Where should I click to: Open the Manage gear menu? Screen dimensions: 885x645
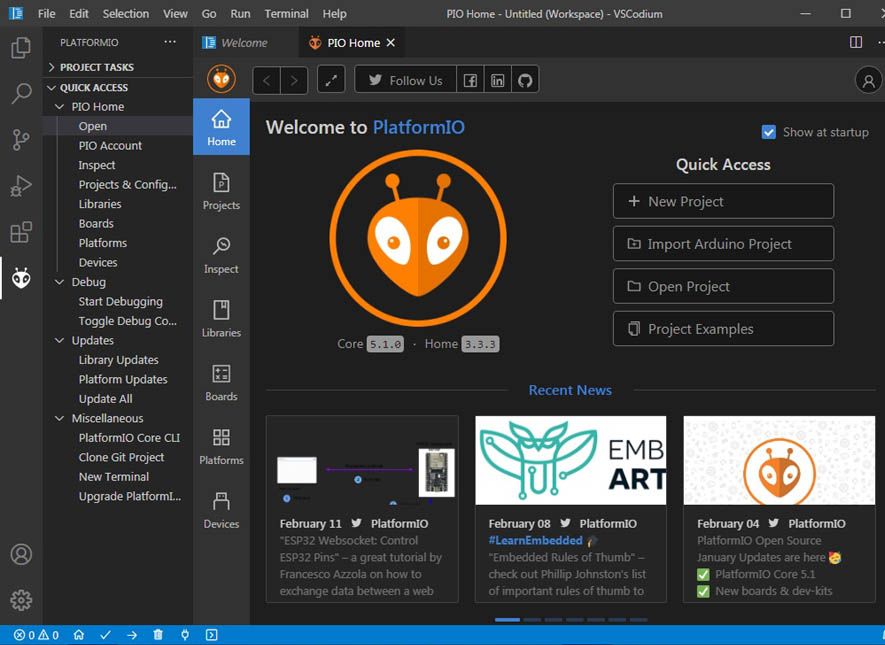point(21,600)
